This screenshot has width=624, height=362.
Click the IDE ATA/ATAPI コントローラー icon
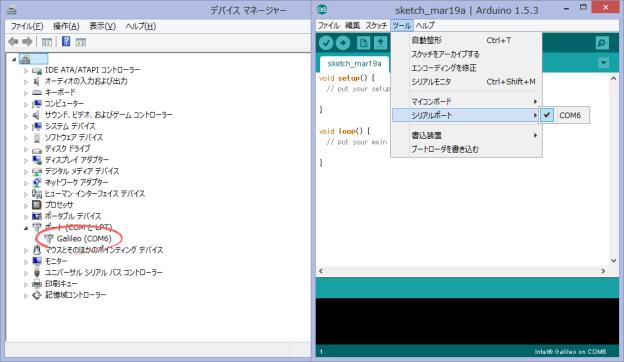37,70
